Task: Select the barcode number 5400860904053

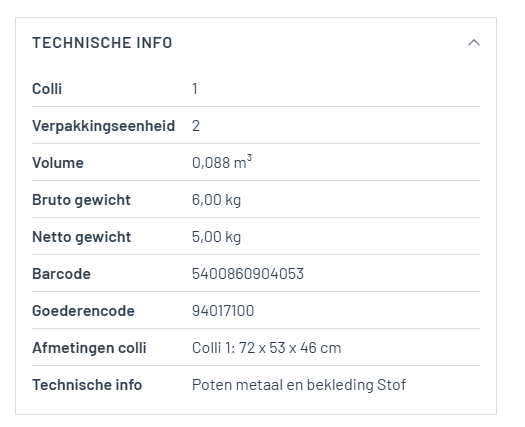Action: (248, 274)
